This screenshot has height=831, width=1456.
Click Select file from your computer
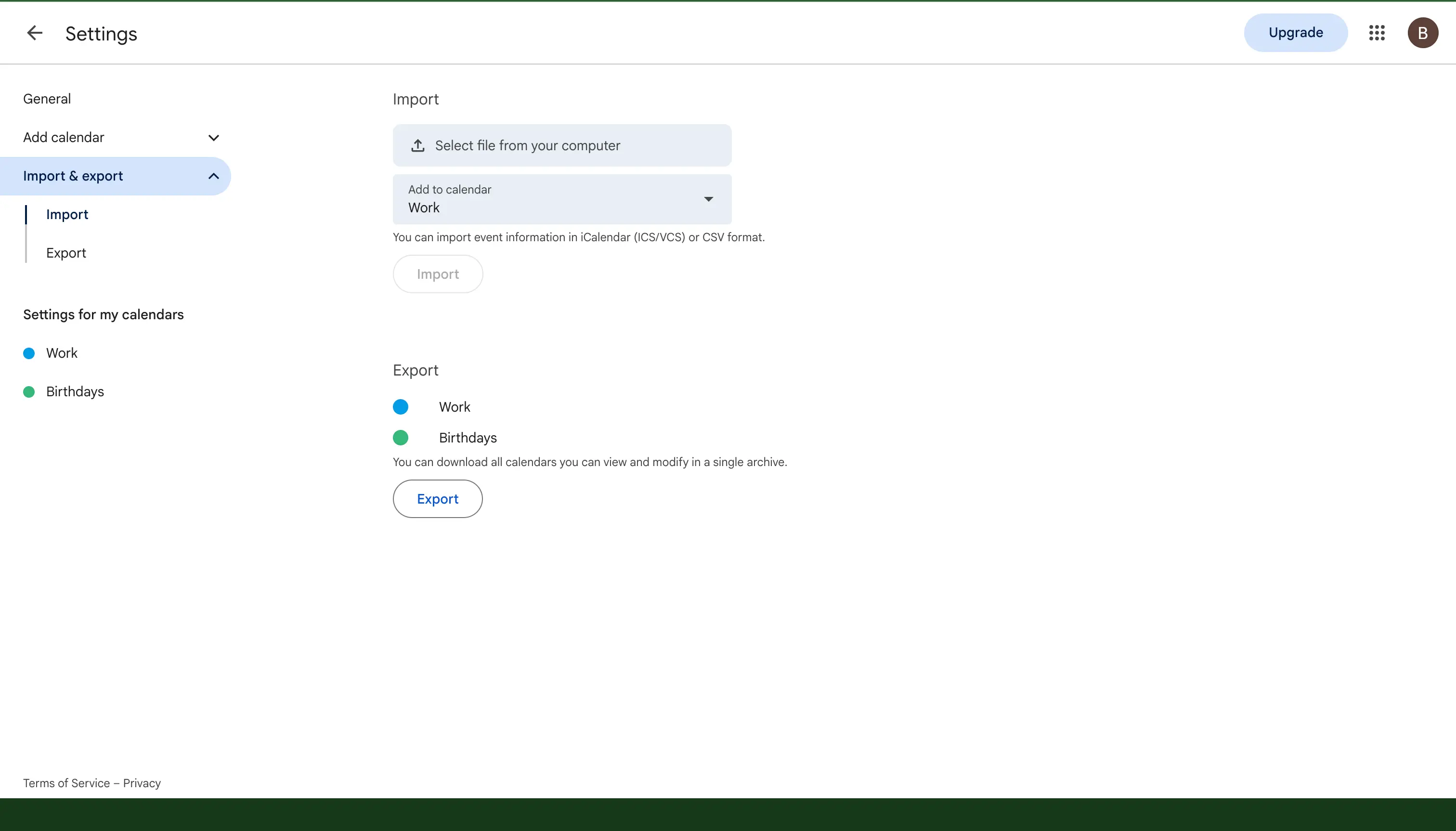561,145
